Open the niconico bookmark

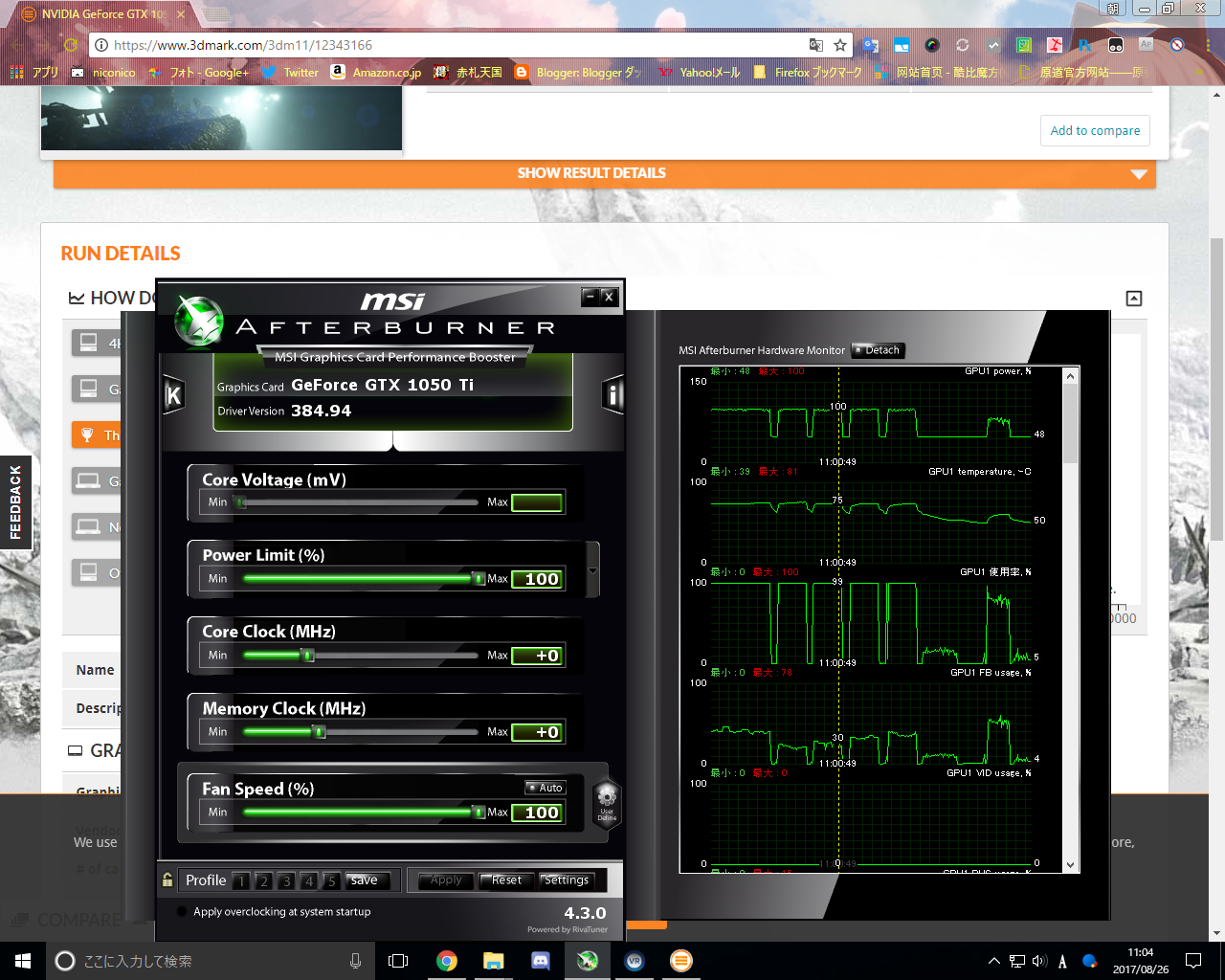click(x=103, y=72)
